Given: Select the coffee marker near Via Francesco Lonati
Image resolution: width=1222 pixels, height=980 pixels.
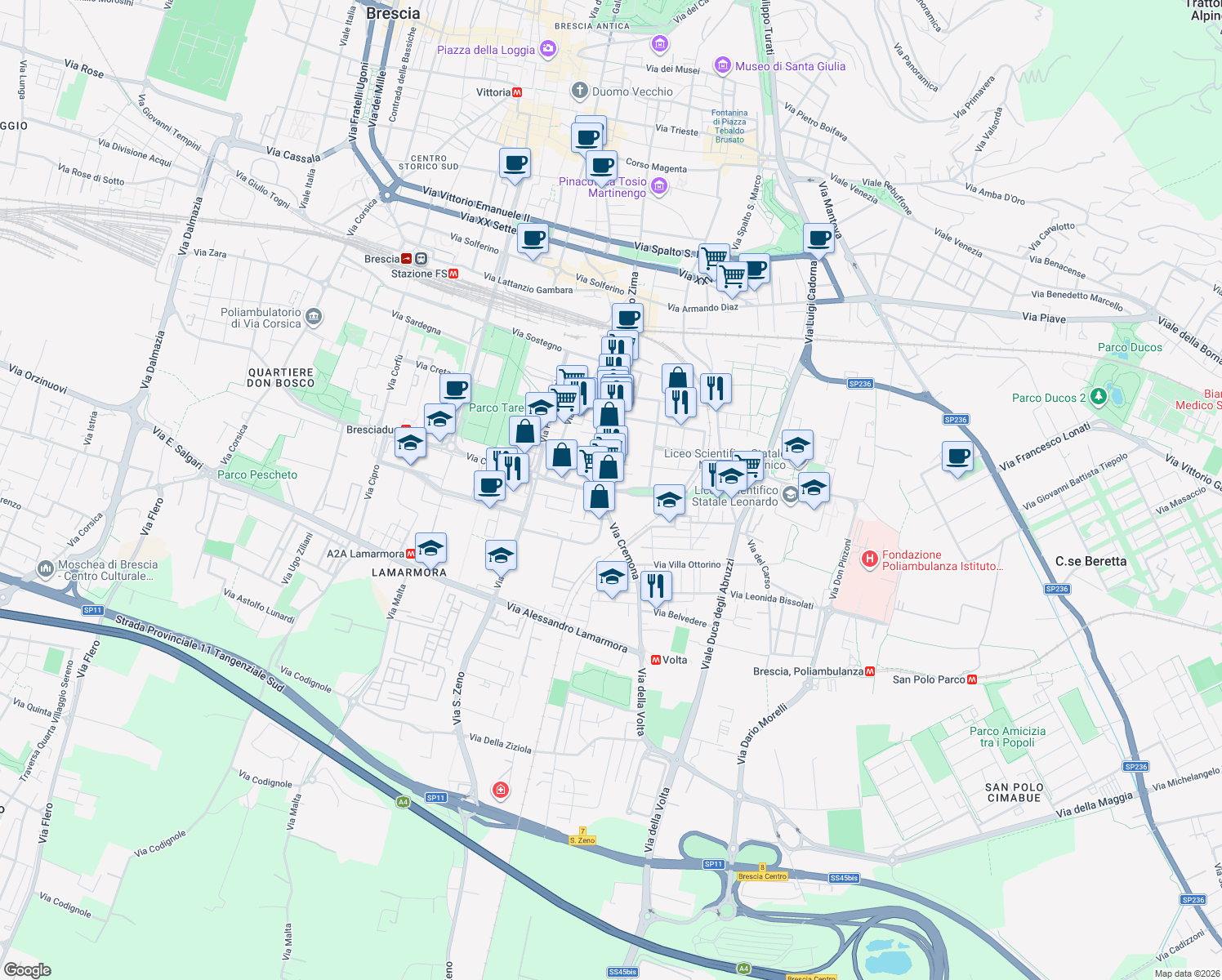Looking at the screenshot, I should click(x=957, y=457).
